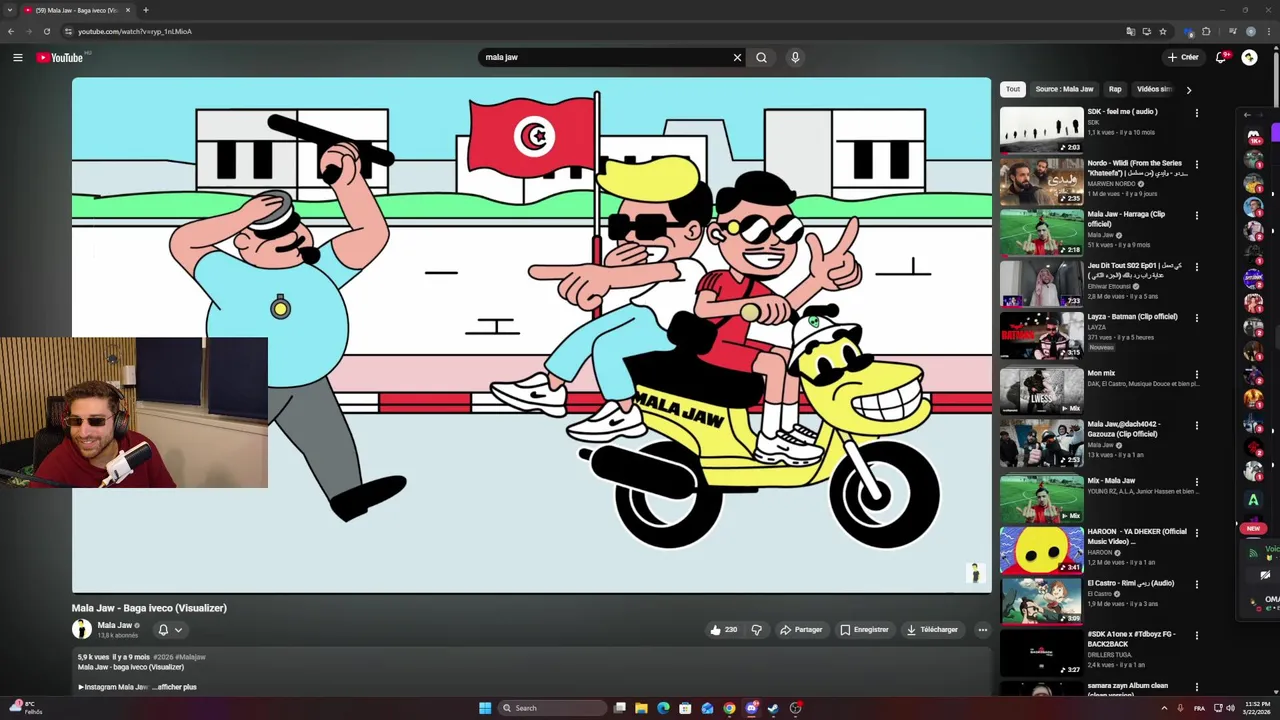Clear the search box text
Viewport: 1280px width, 720px height.
[x=737, y=57]
